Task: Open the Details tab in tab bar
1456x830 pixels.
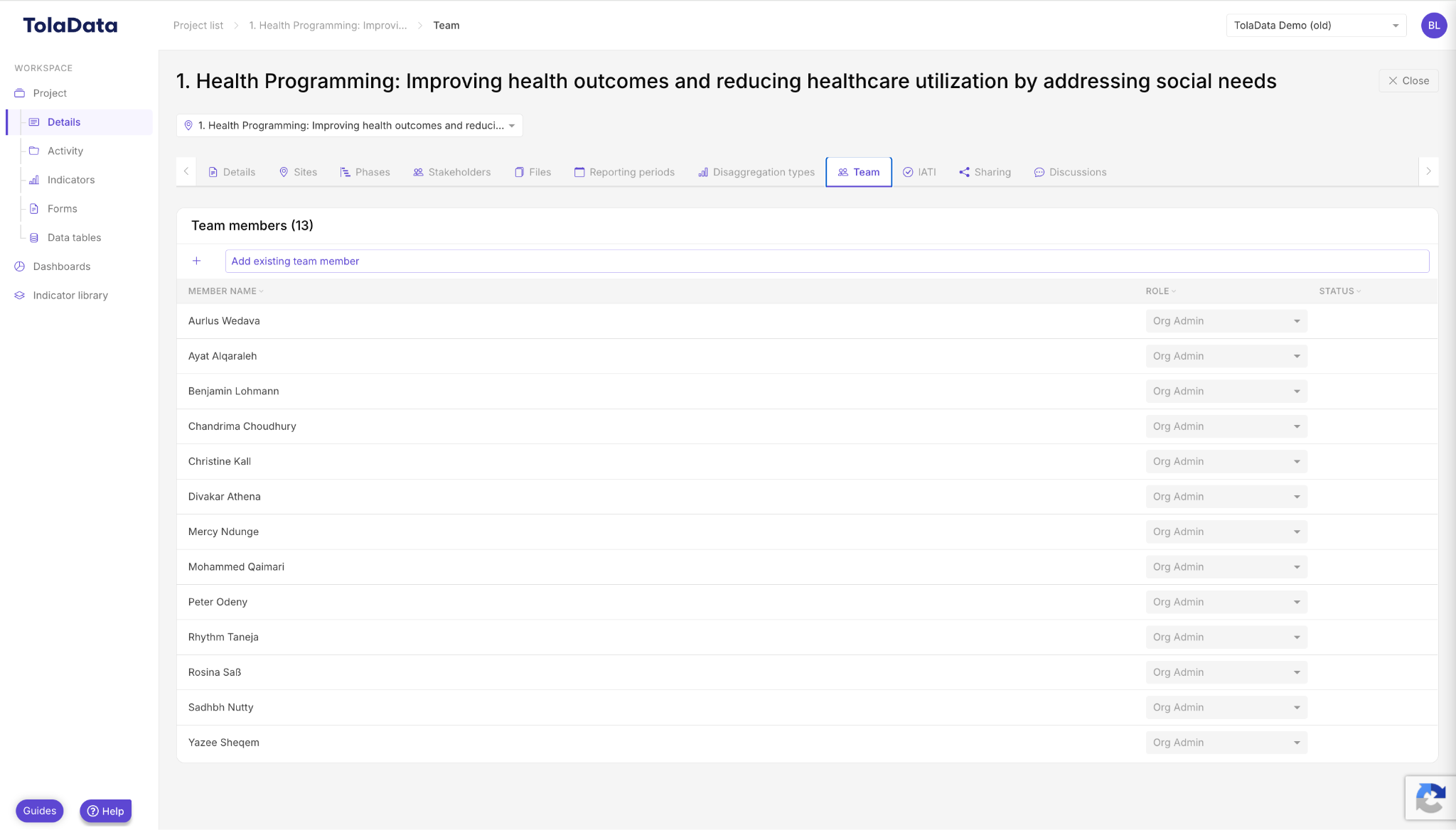Action: click(232, 172)
